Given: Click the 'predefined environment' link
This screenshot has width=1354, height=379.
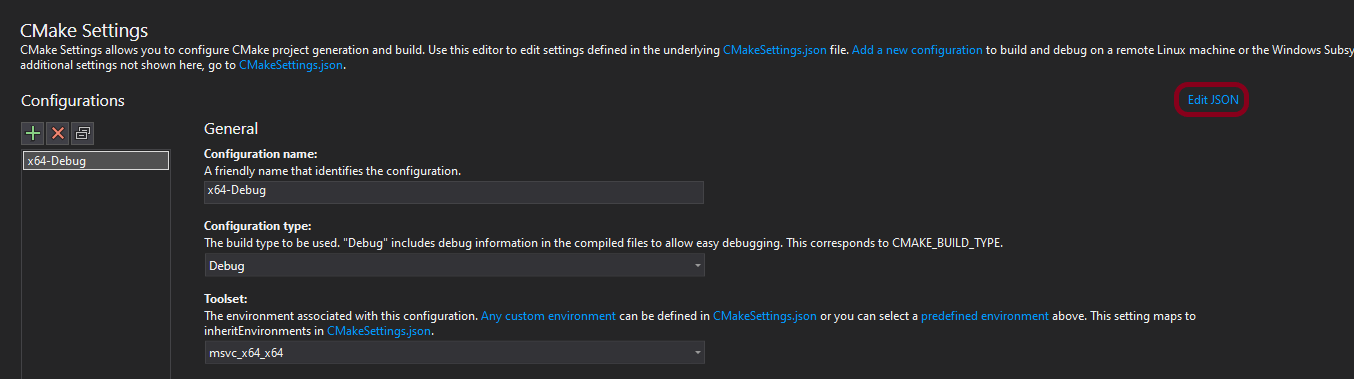Looking at the screenshot, I should [985, 316].
